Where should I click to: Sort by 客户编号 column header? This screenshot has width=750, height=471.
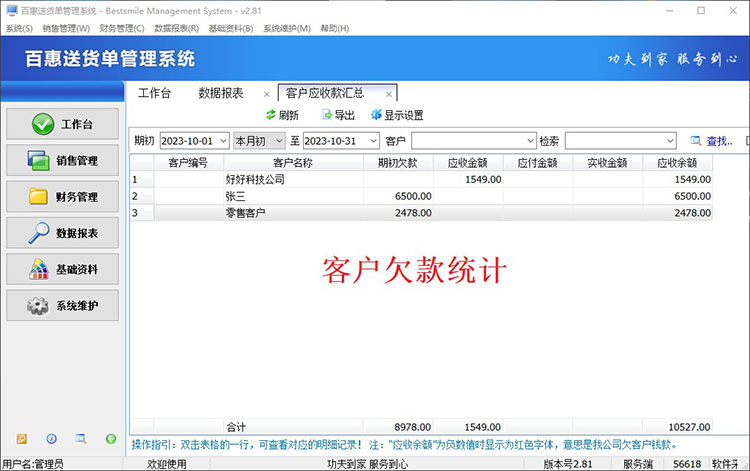(x=188, y=163)
